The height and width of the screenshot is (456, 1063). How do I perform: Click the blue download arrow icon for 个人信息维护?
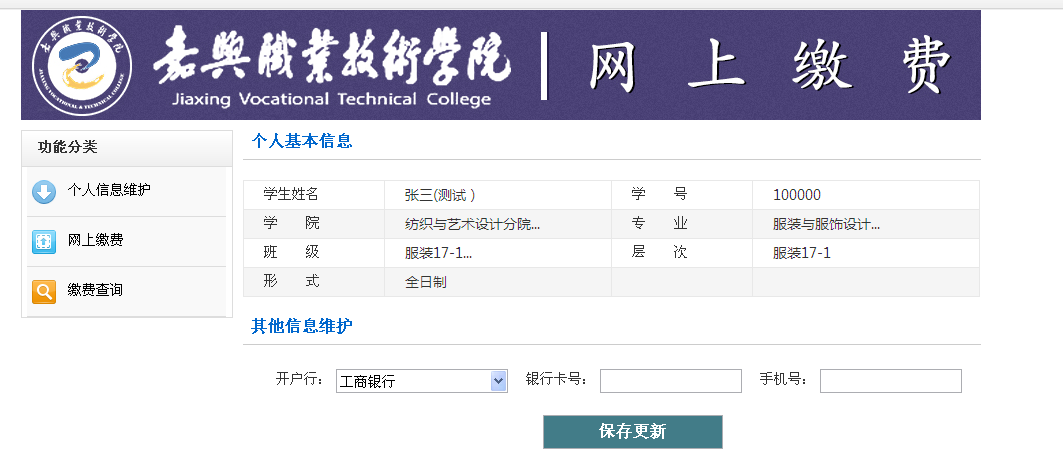coord(44,191)
